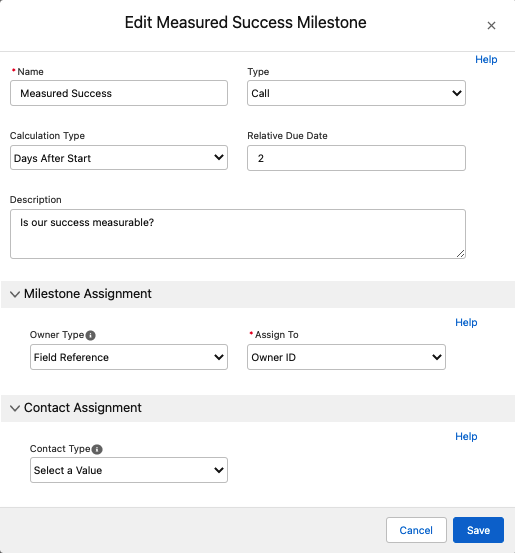Open the Type dropdown showing Call
Image resolution: width=515 pixels, height=553 pixels.
point(356,93)
